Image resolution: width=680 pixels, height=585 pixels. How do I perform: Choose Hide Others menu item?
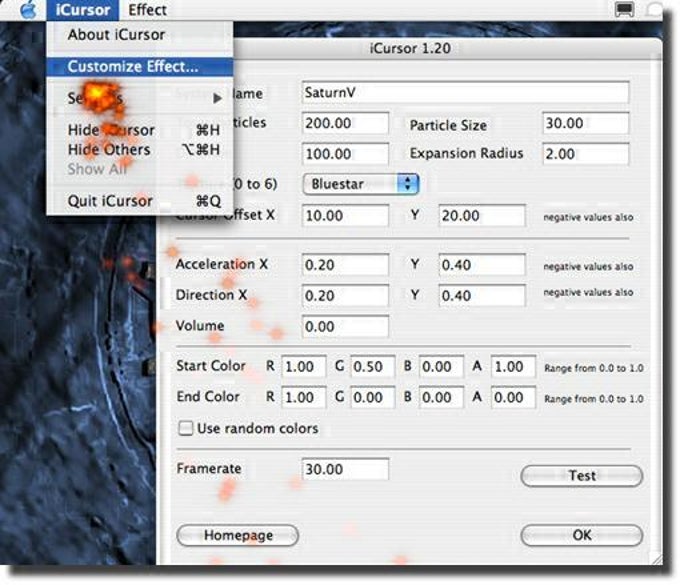click(x=140, y=149)
